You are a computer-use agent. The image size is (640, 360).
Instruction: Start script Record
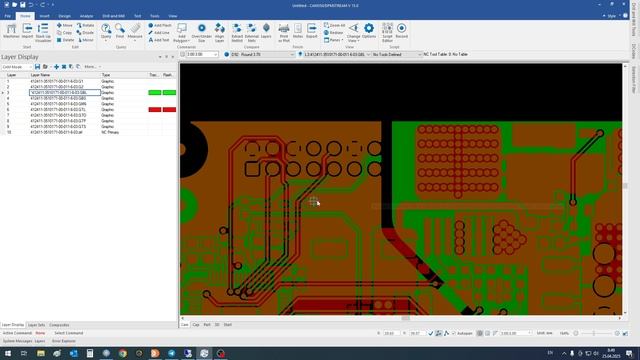point(402,31)
